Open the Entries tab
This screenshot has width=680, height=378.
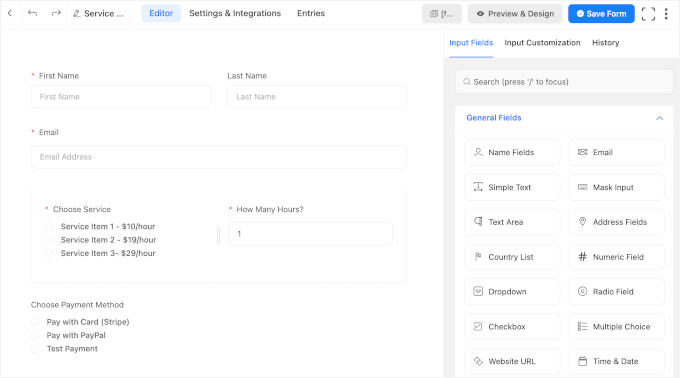[311, 13]
